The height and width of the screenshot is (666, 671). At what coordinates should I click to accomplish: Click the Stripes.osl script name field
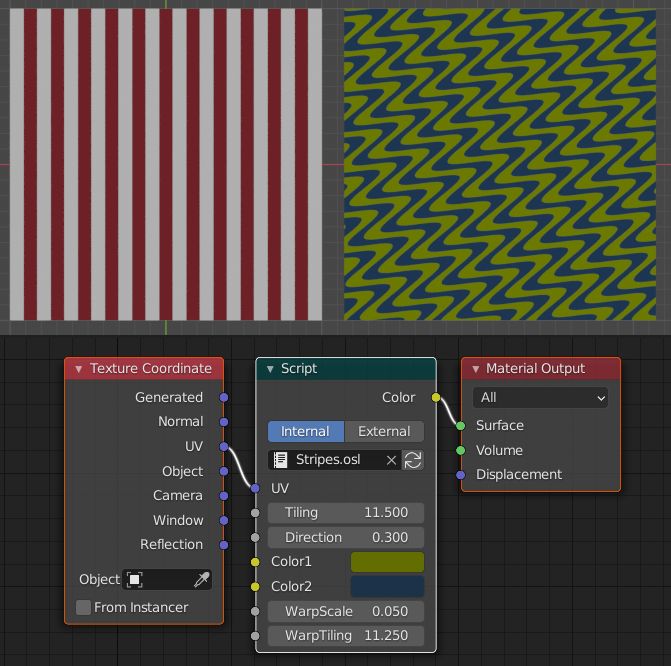[335, 460]
